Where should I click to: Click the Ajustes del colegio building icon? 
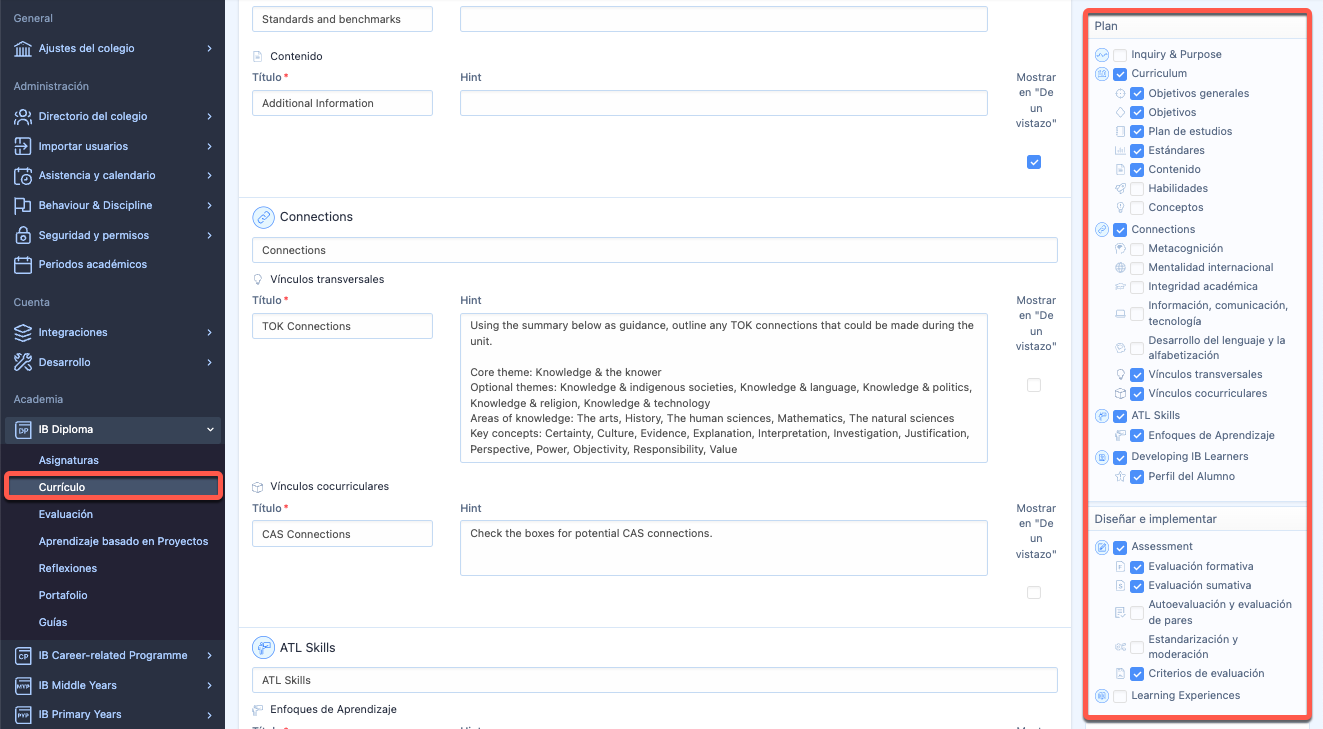(x=23, y=49)
